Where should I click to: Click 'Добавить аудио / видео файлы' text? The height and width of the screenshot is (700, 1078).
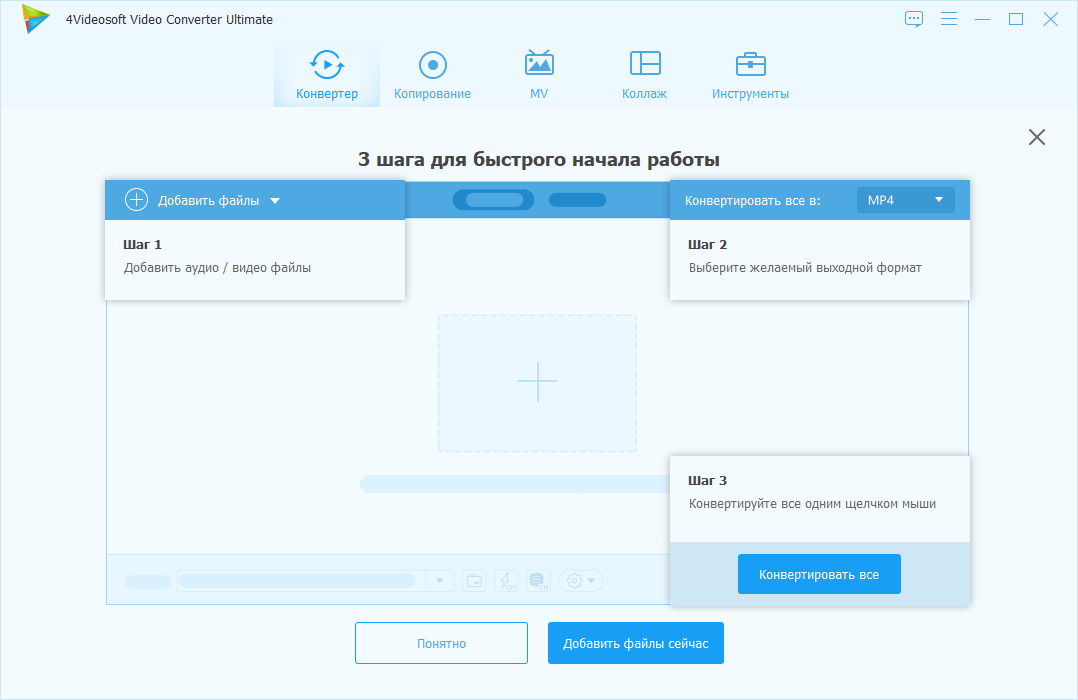tap(217, 267)
